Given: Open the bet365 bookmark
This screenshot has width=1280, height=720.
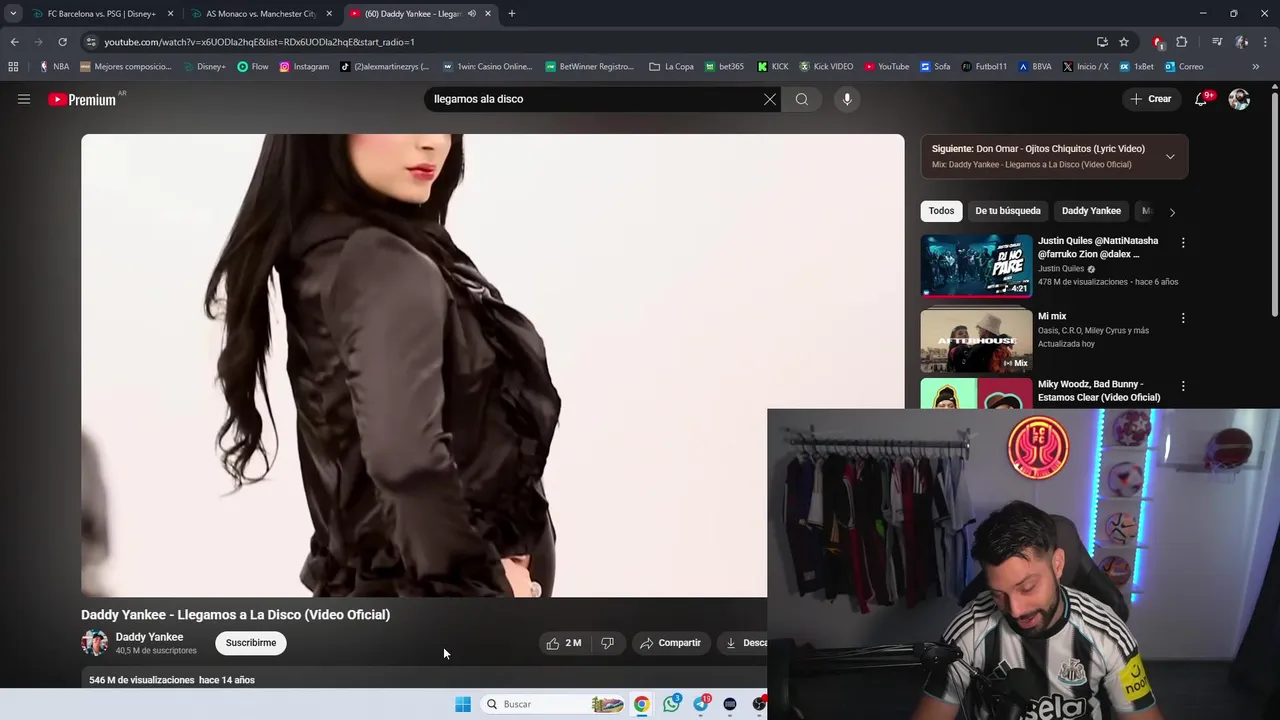Looking at the screenshot, I should (724, 67).
